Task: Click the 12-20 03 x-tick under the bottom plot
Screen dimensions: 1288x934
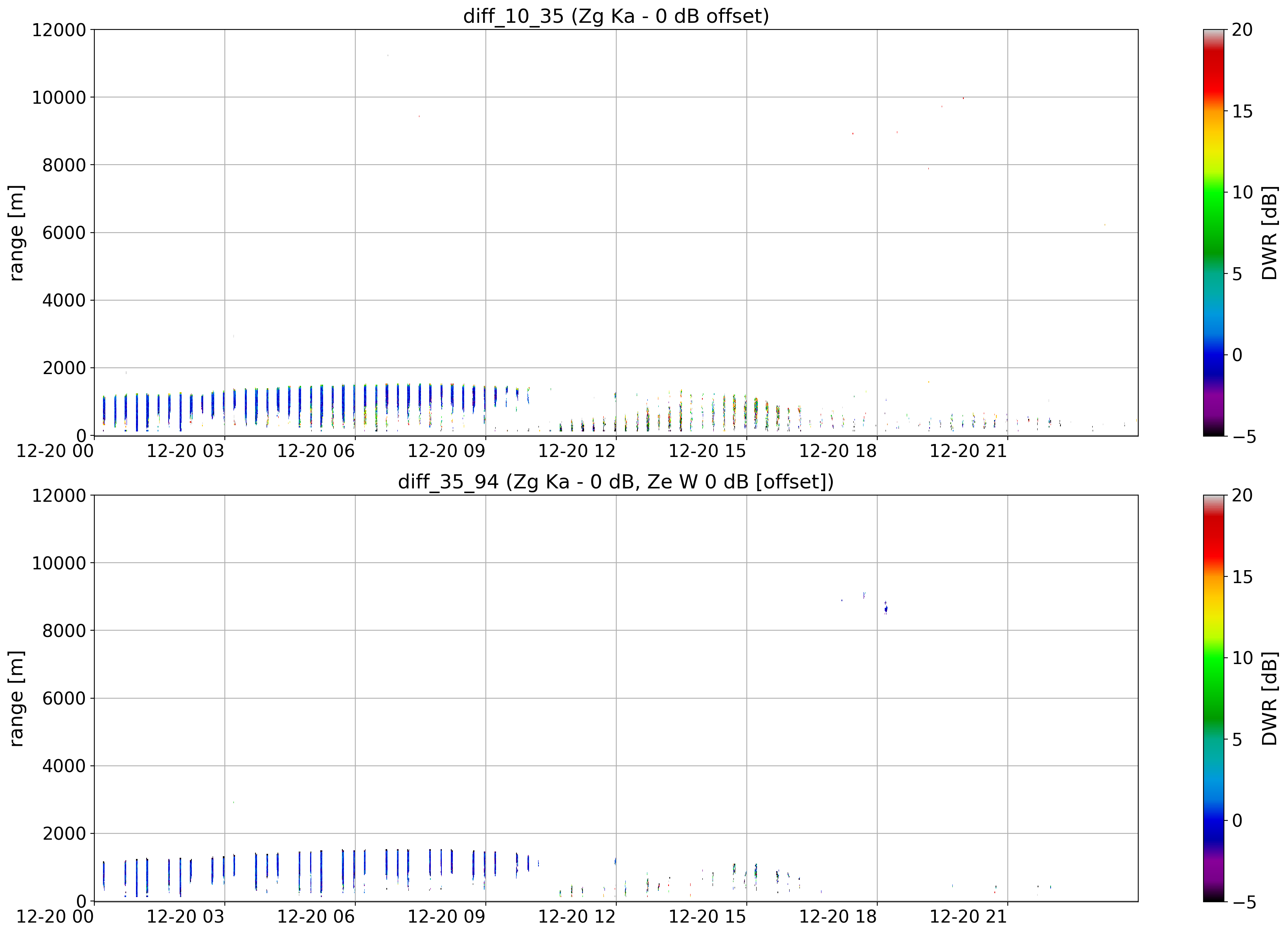Action: point(186,917)
